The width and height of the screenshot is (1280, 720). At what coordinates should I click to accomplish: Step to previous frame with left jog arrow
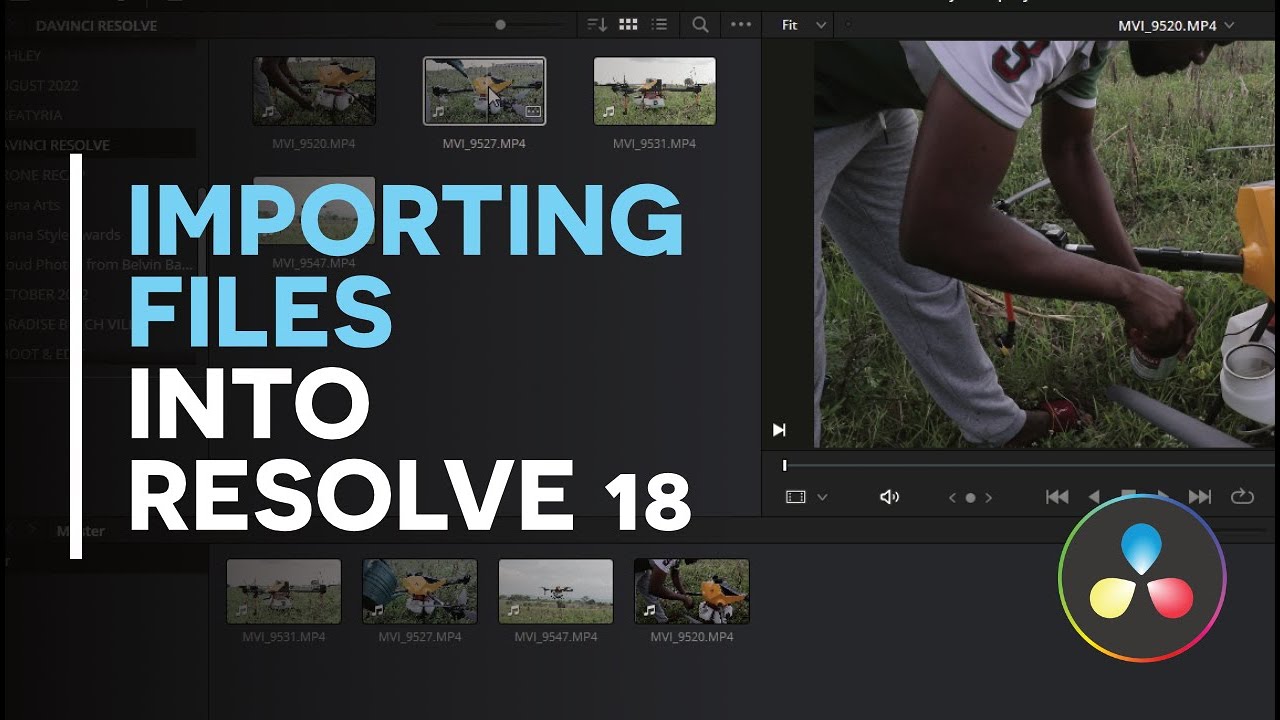pos(952,497)
